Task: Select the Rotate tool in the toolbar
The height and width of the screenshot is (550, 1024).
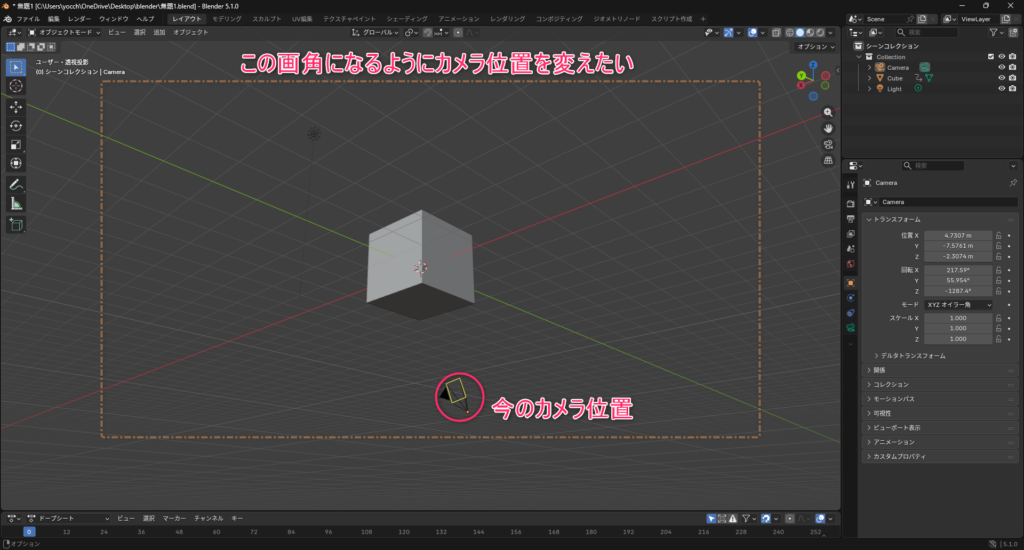Action: (16, 125)
